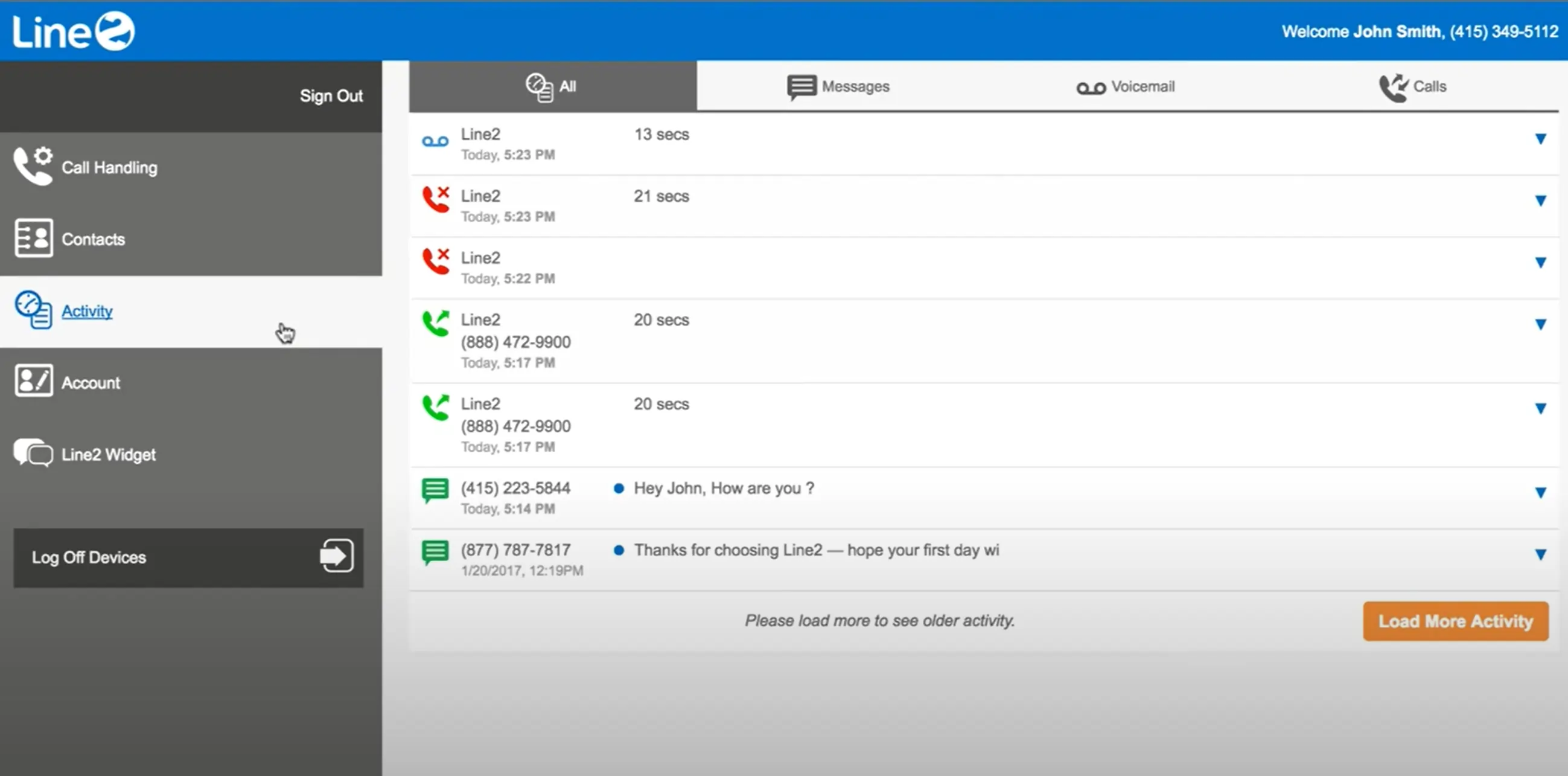Select the Activity sidebar icon
The image size is (1568, 776).
(x=34, y=310)
